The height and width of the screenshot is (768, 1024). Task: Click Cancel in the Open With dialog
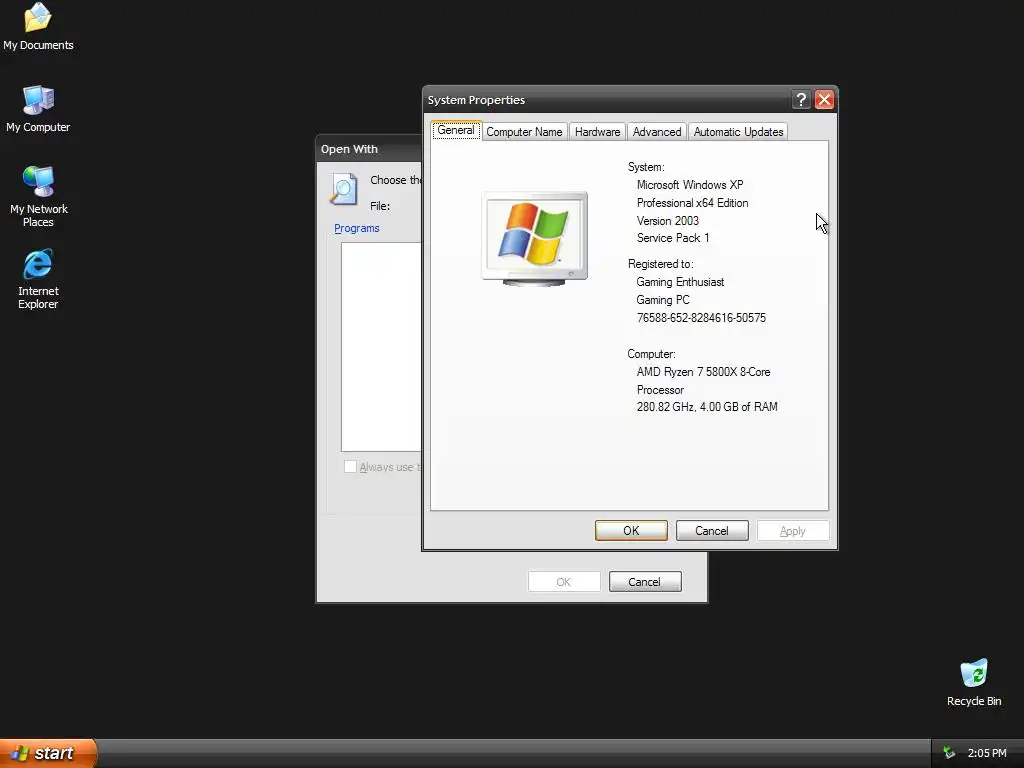click(645, 582)
